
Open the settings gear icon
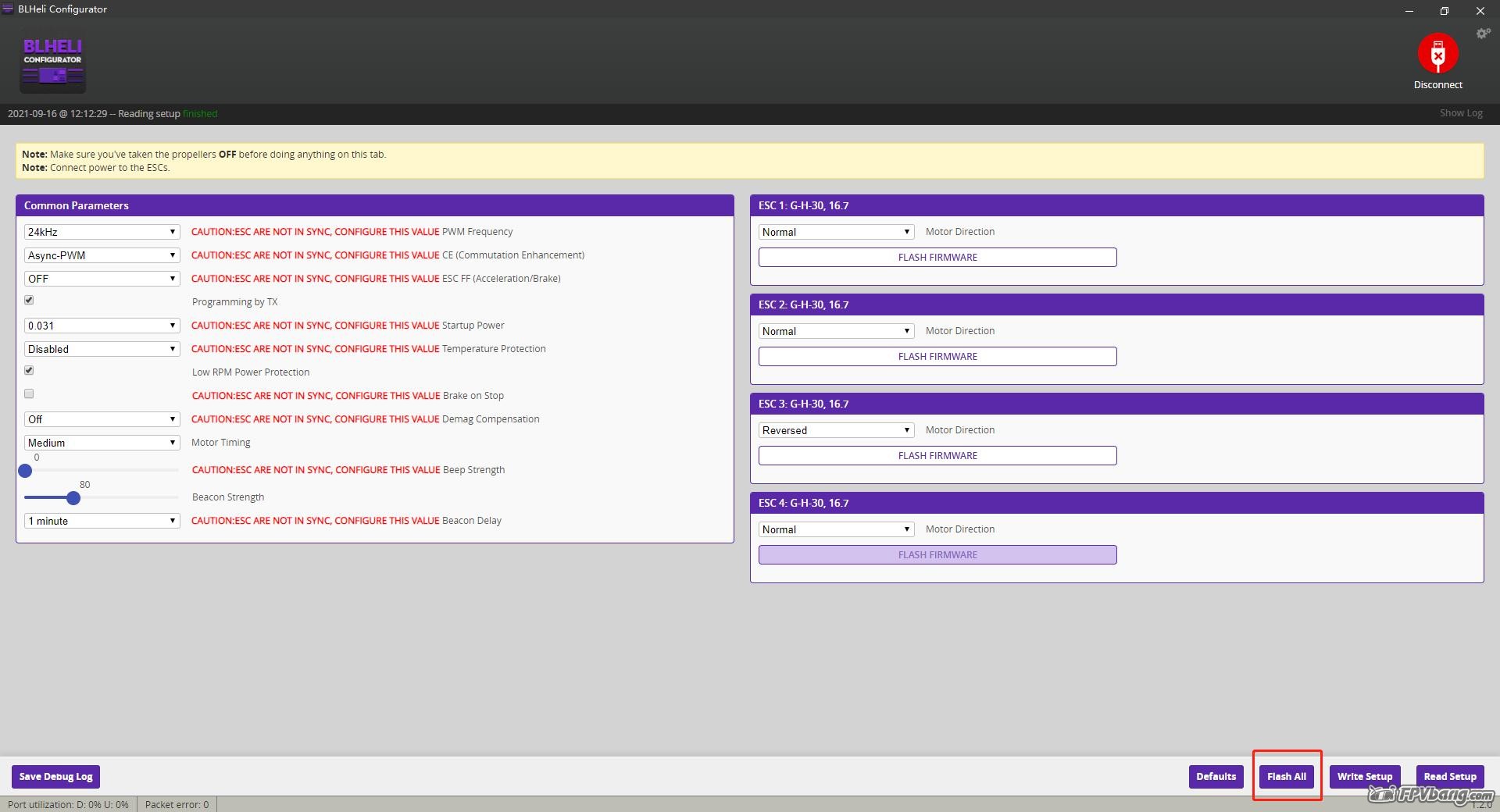tap(1483, 34)
